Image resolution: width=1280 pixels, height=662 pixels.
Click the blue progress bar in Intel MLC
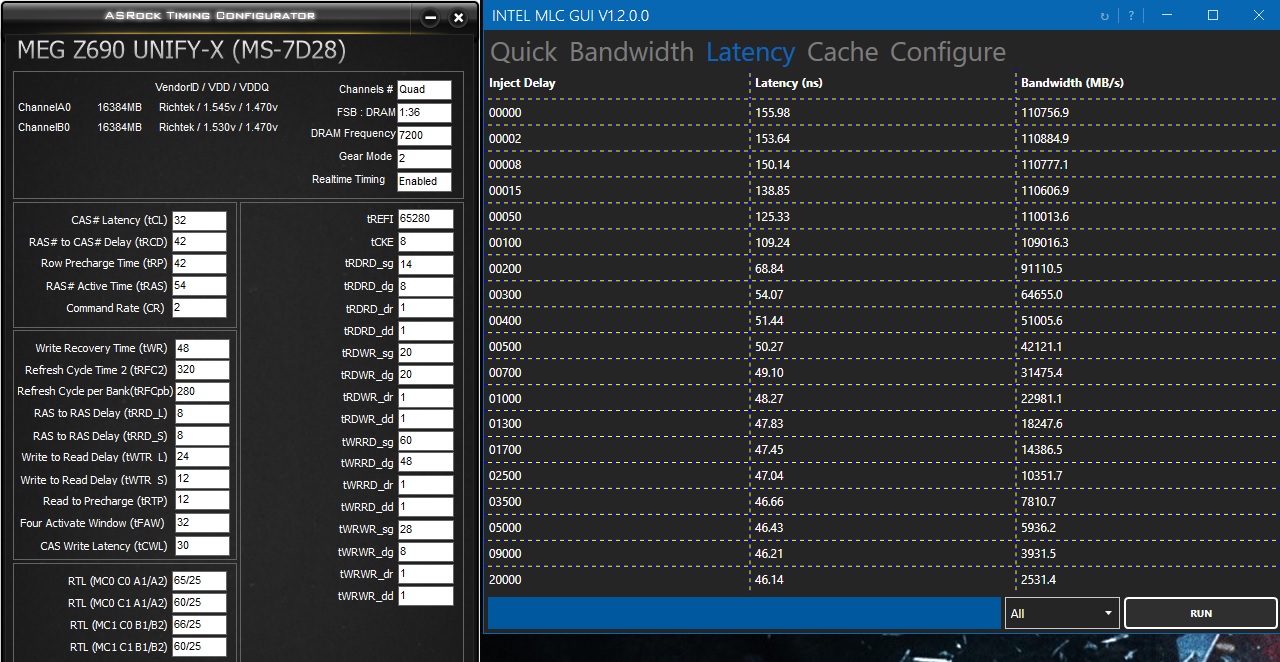pyautogui.click(x=744, y=613)
